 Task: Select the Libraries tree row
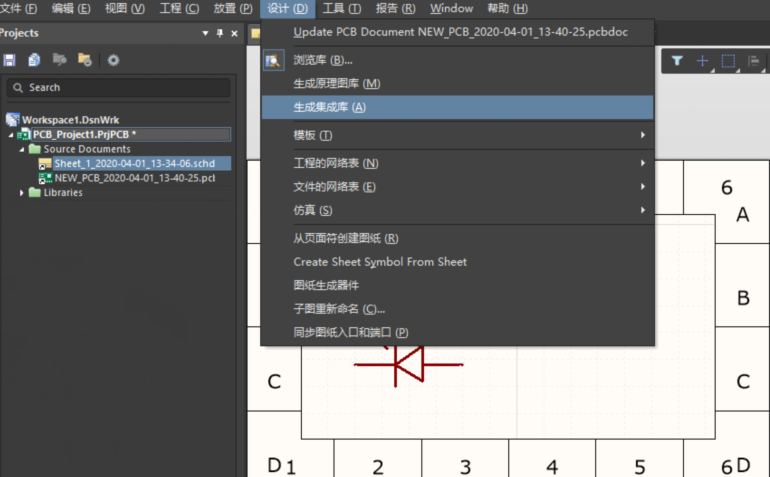tap(63, 193)
